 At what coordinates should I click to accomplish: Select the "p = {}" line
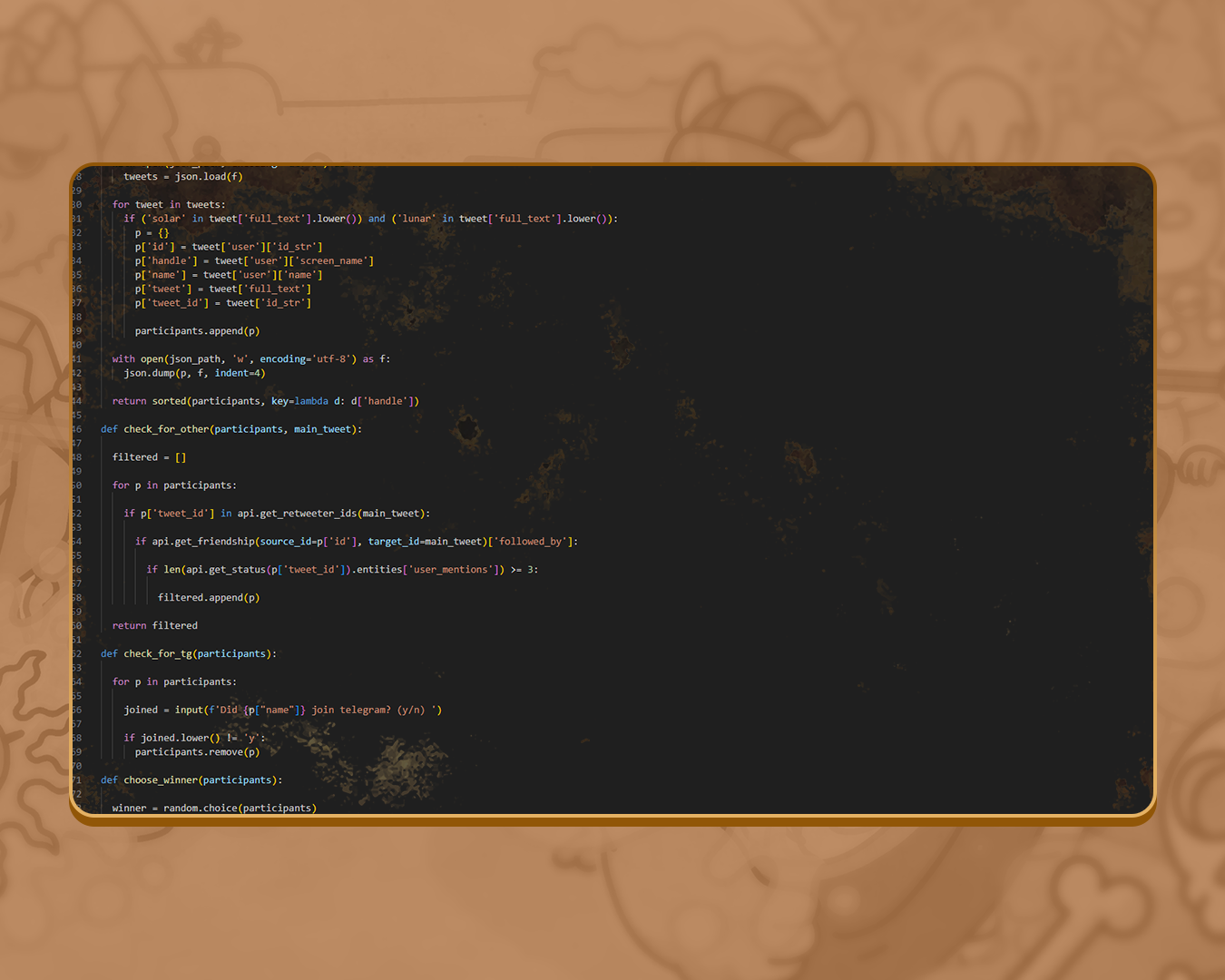point(152,233)
